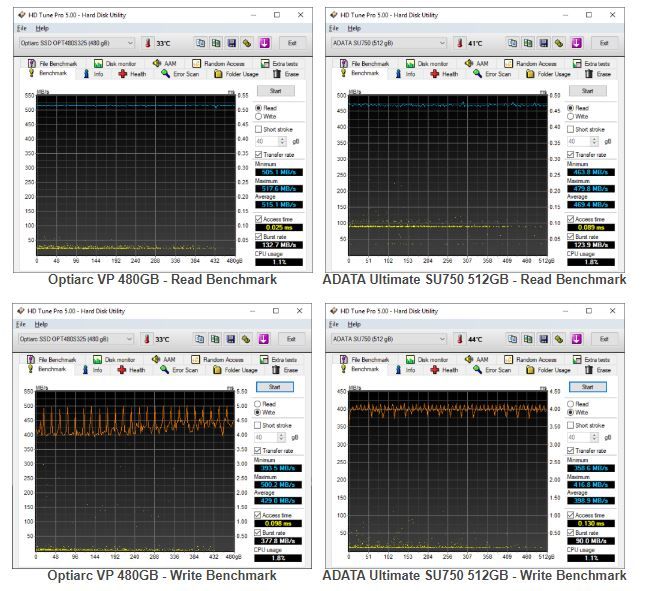Click thermometer icon beside 41°C in ADATA Read window
Screen dimensions: 663x591
pyautogui.click(x=460, y=43)
